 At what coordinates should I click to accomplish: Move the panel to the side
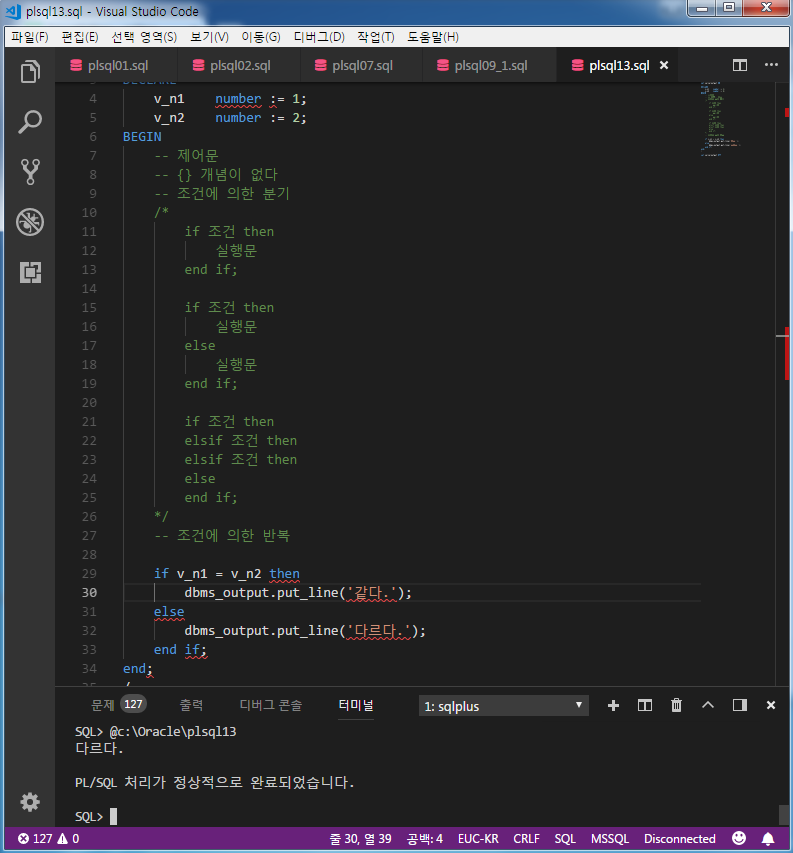pos(740,706)
